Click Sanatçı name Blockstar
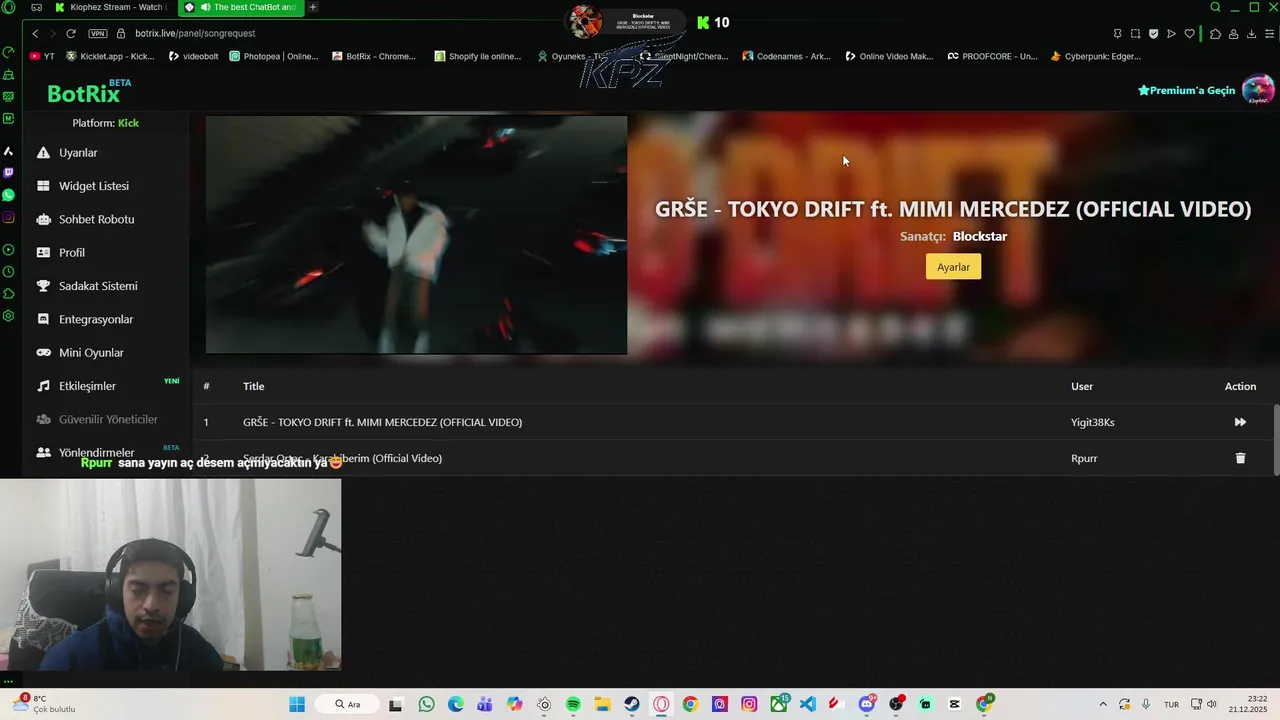Viewport: 1280px width, 720px height. pyautogui.click(x=980, y=237)
